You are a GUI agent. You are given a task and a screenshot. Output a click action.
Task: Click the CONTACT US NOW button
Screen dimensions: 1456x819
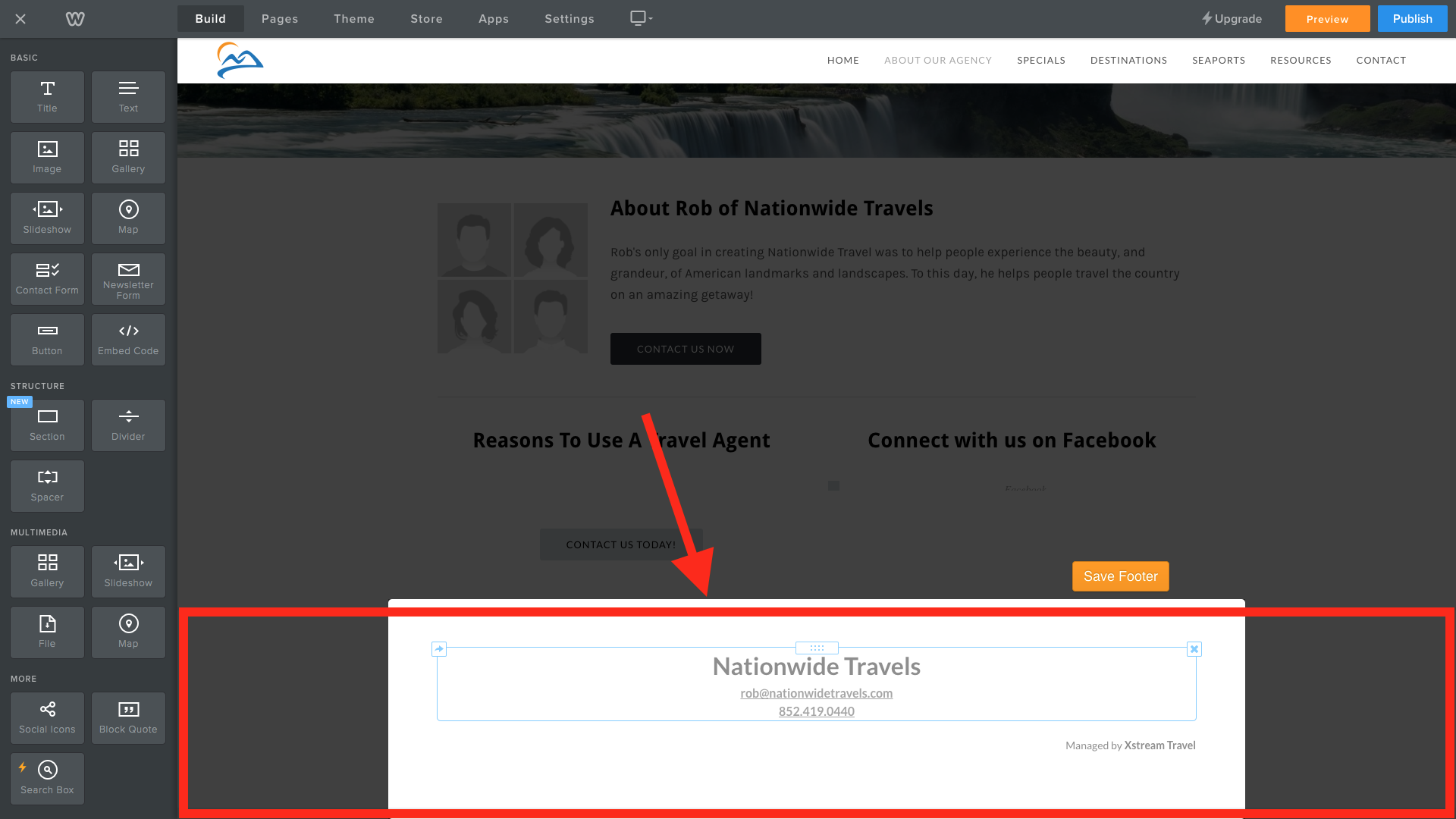coord(686,349)
